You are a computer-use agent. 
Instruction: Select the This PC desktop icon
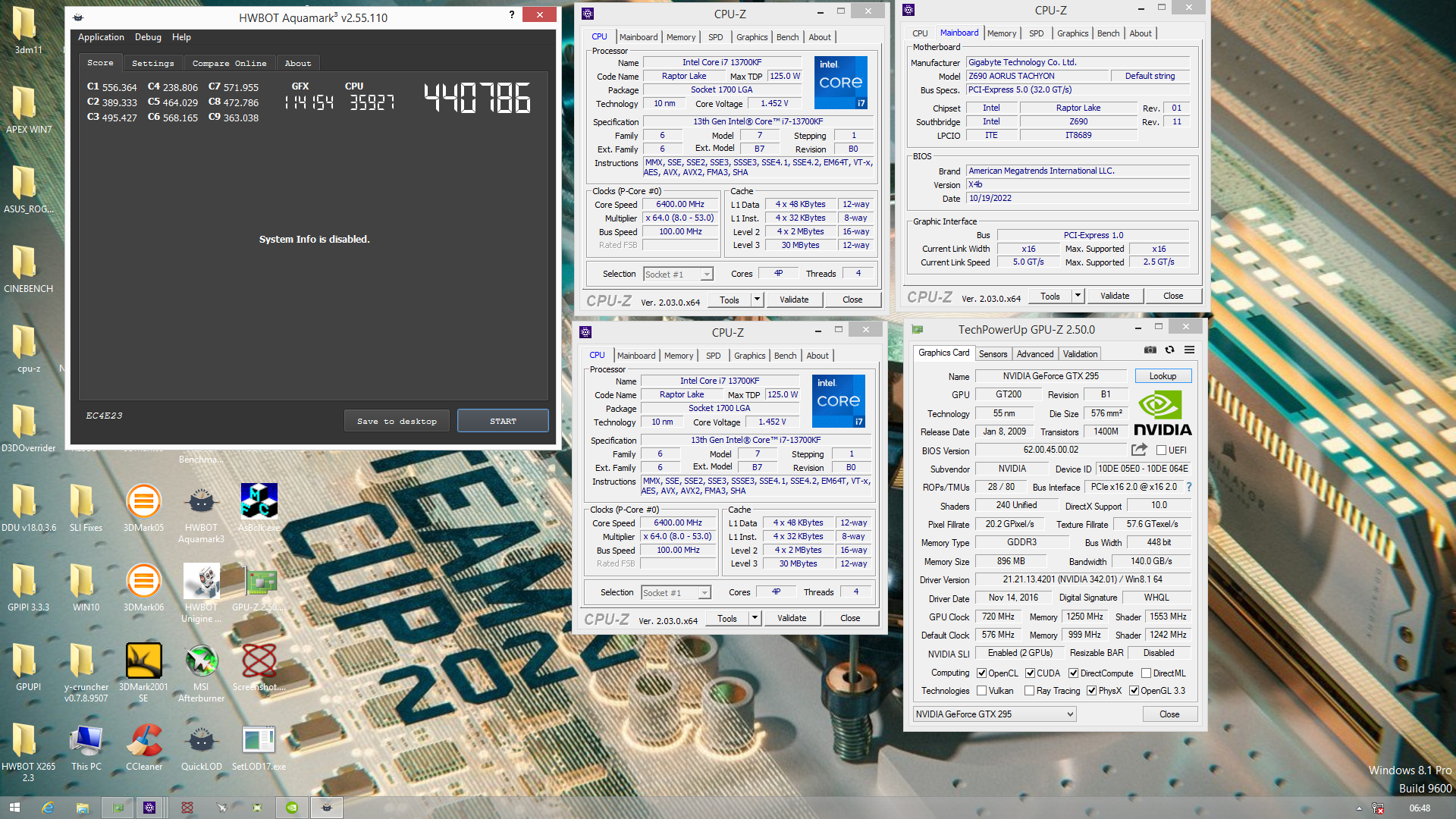(x=86, y=747)
